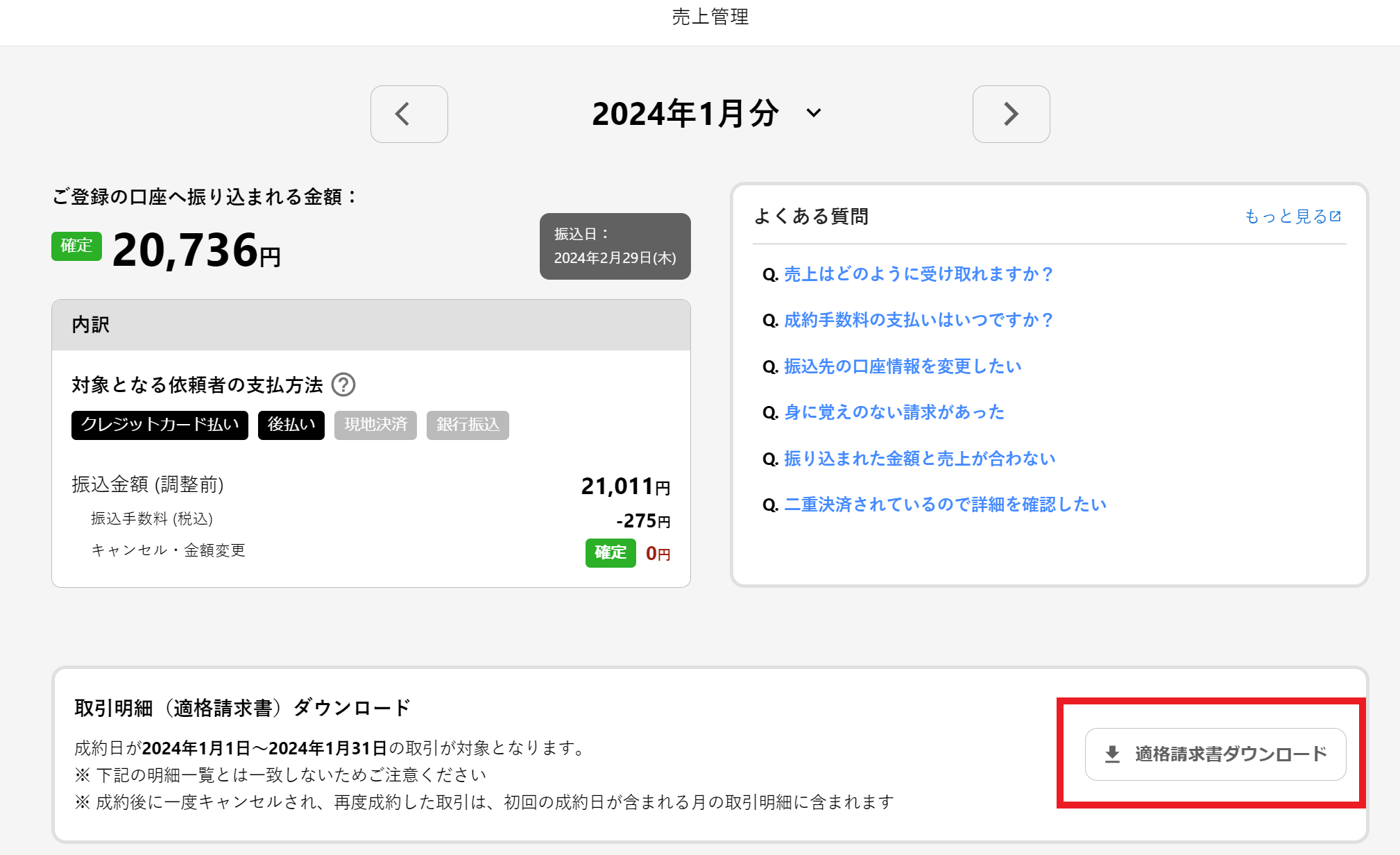Click the next month arrow icon

click(1011, 115)
